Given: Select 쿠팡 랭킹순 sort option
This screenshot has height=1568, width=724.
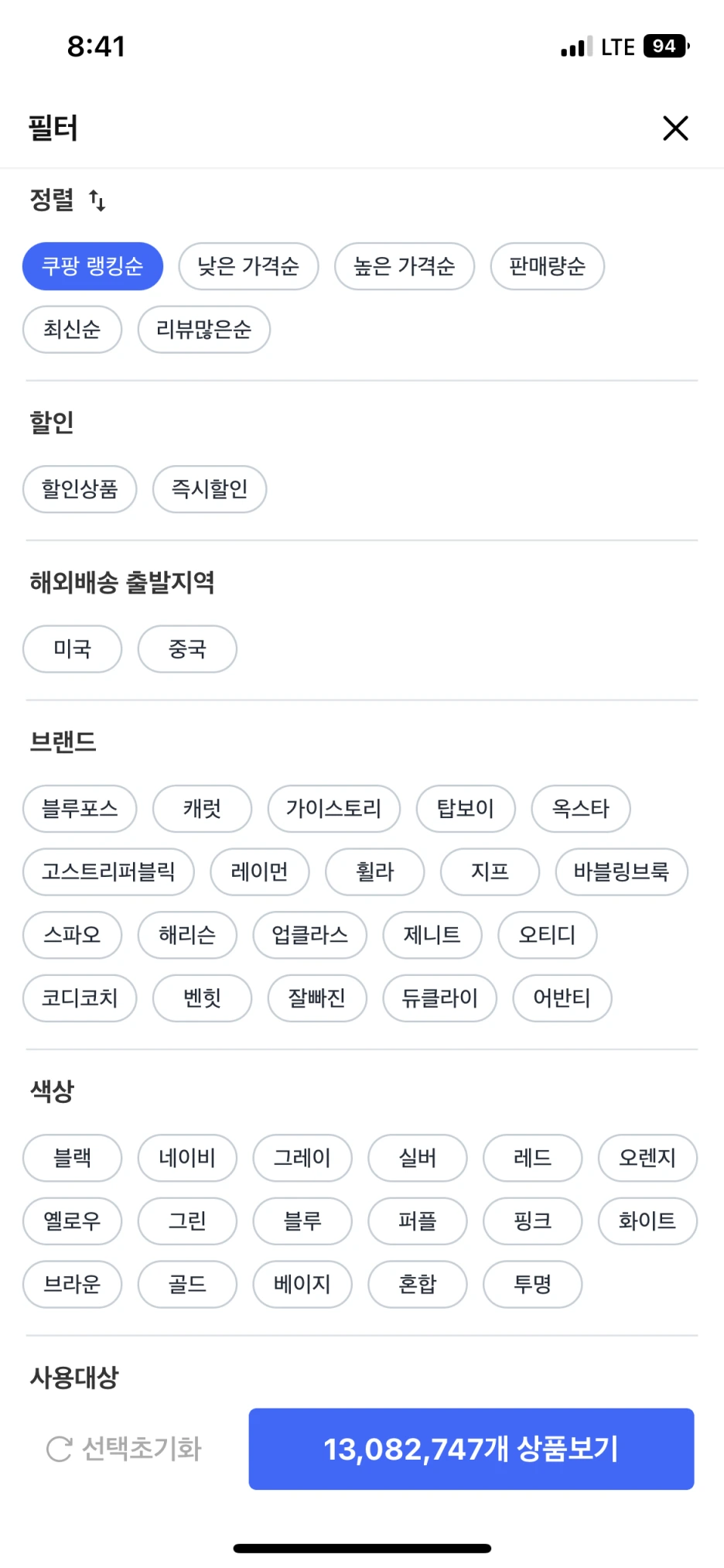Looking at the screenshot, I should pyautogui.click(x=93, y=266).
